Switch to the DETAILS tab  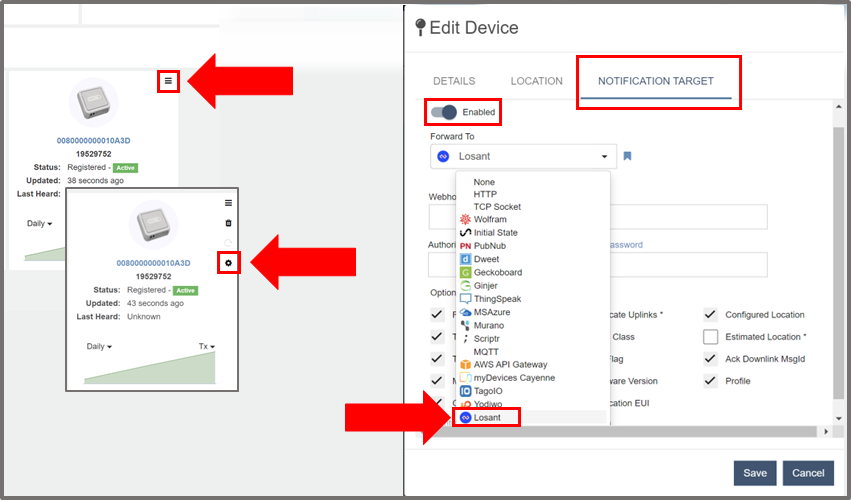(454, 81)
